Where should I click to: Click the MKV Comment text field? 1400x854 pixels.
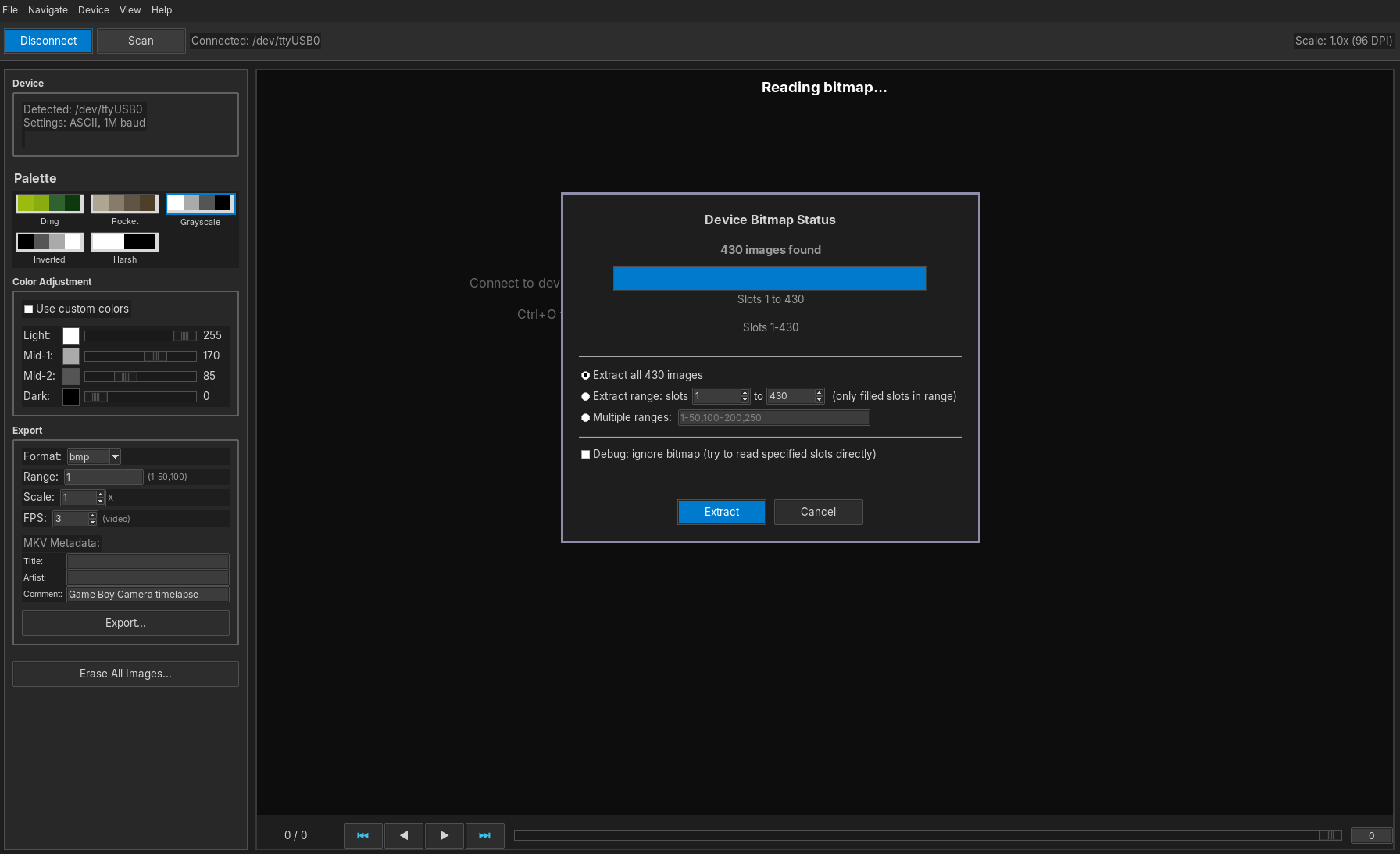[148, 595]
